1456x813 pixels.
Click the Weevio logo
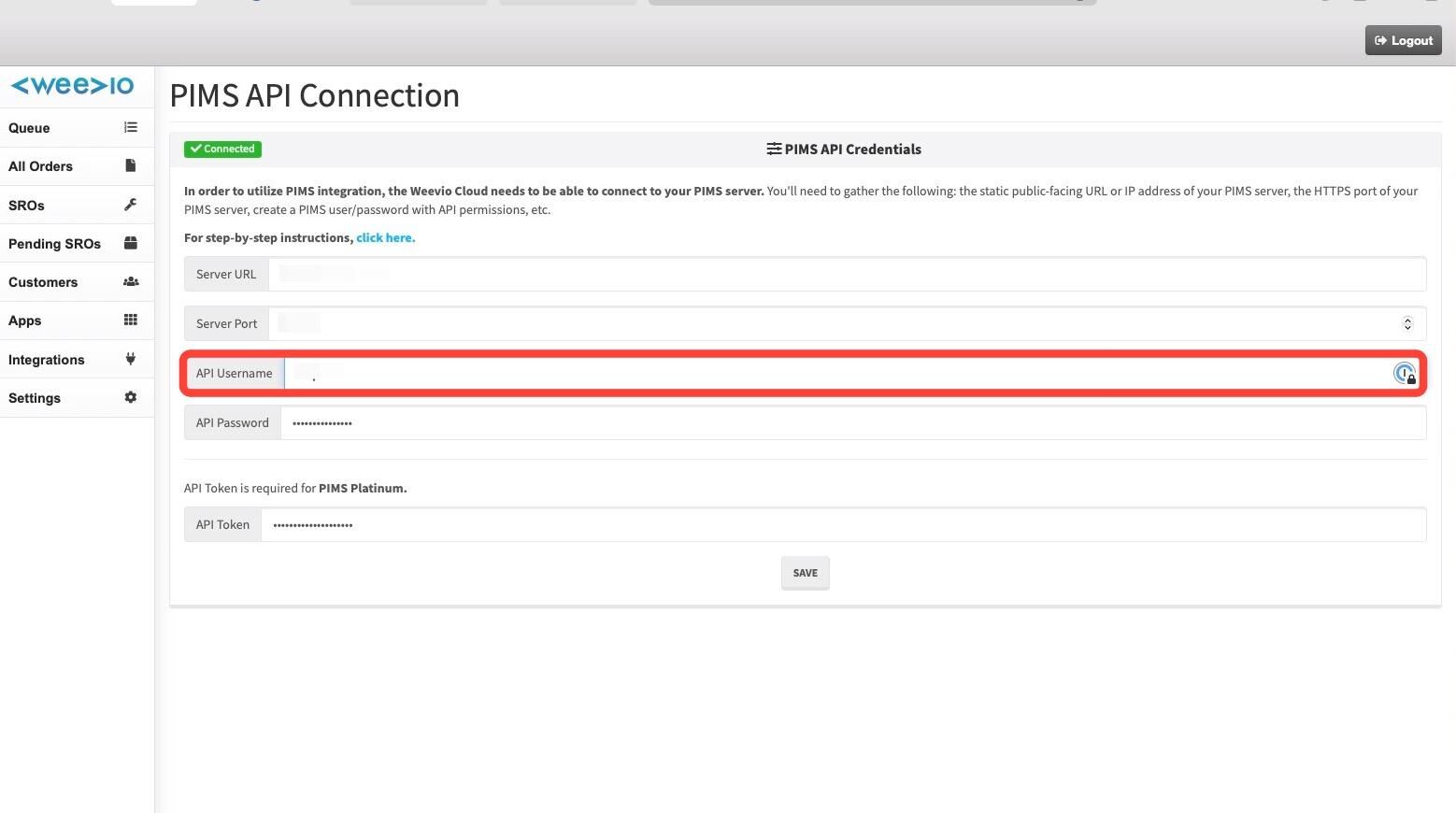[x=73, y=86]
